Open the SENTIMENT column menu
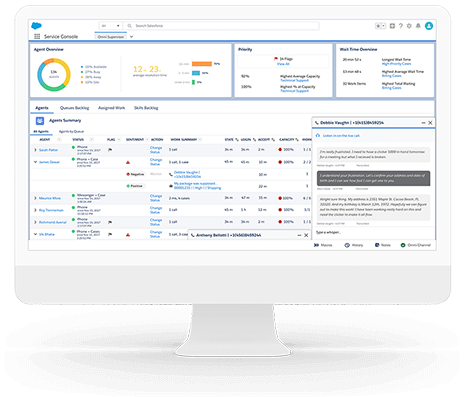 (x=147, y=139)
